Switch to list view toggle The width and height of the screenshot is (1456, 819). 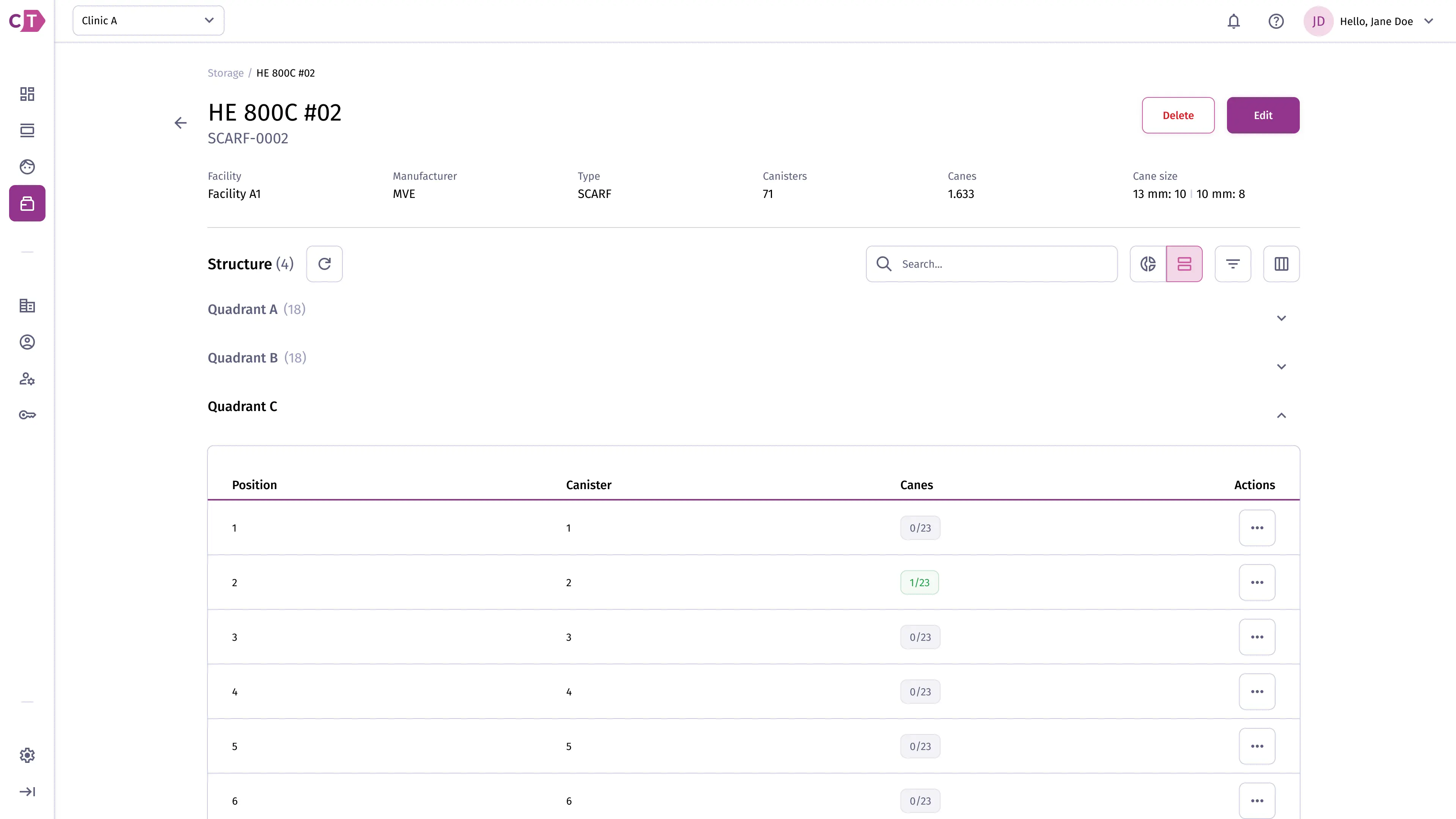pos(1184,264)
